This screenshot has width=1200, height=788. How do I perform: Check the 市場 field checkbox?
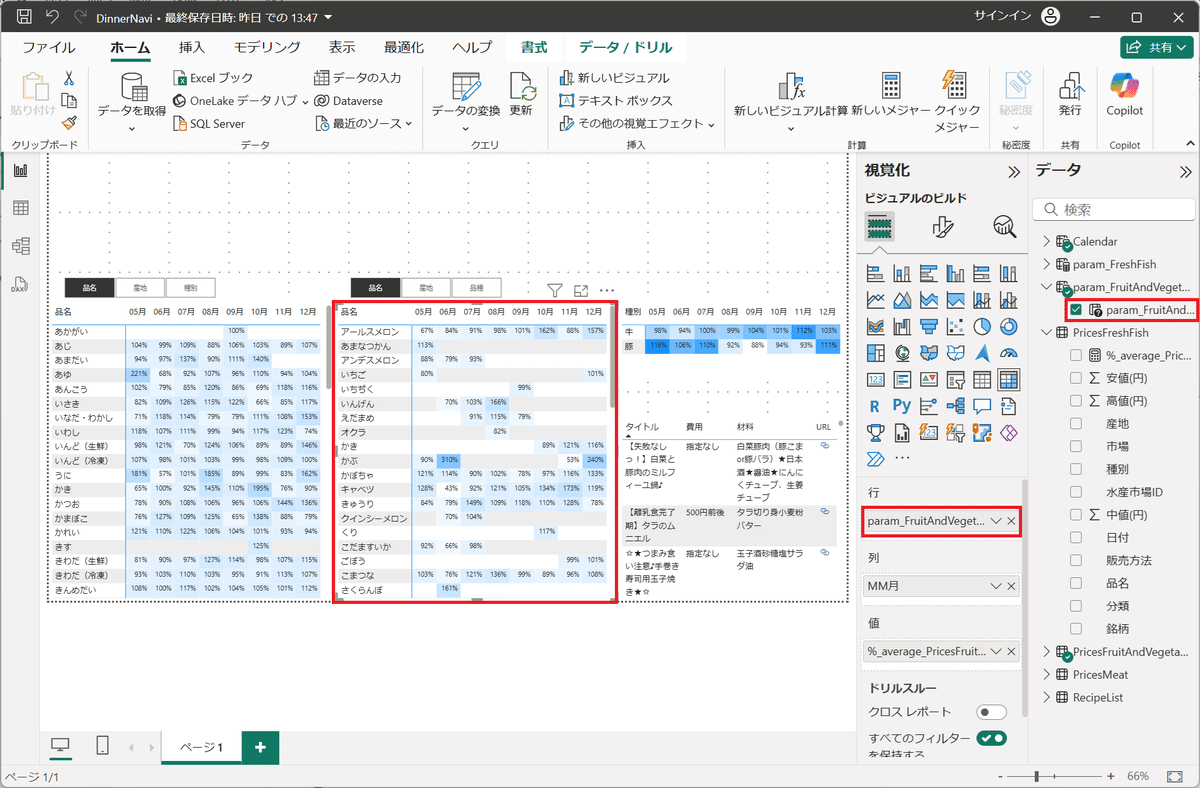(x=1076, y=446)
